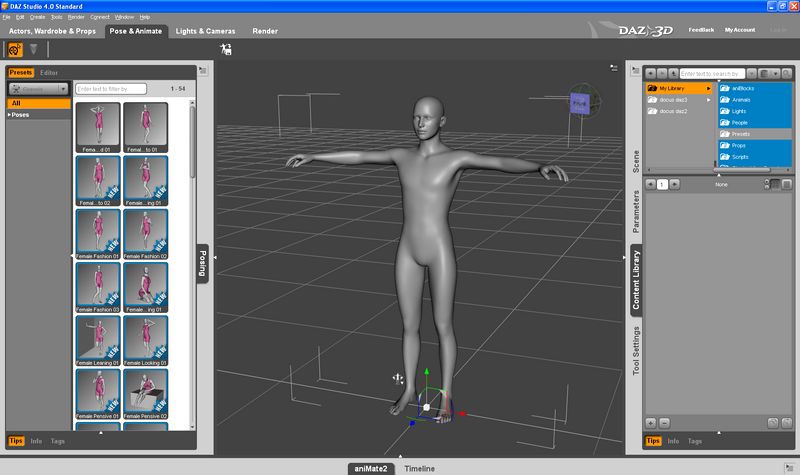Viewport: 800px width, 475px height.
Task: Click the My Account link
Action: [x=740, y=30]
